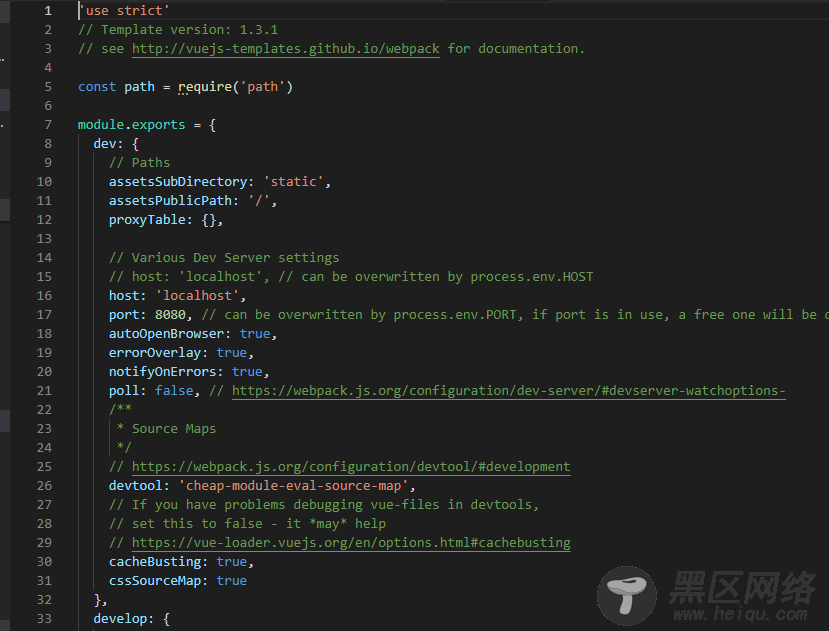
Task: Click line number 26 in the gutter
Action: 44,486
